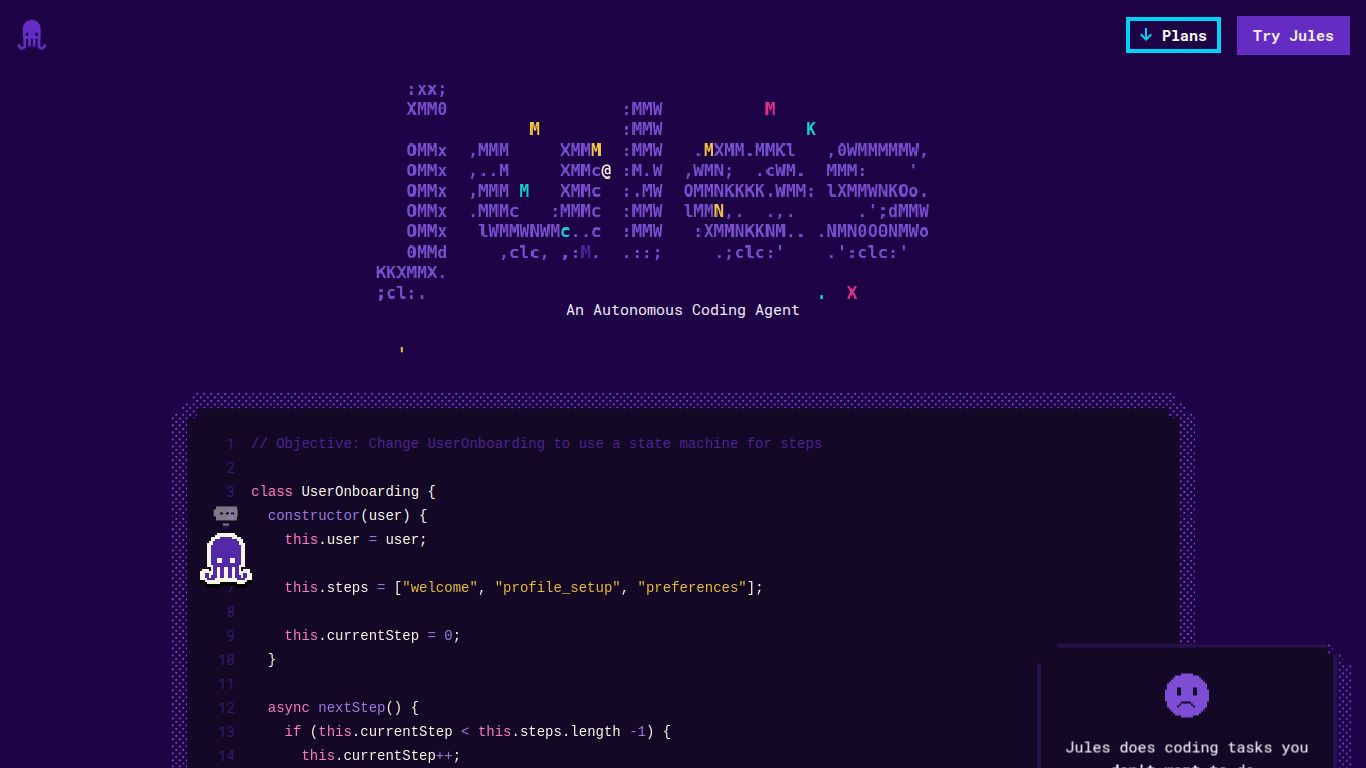Click the 'this.currentStep = 0;' line
The image size is (1366, 768).
372,635
